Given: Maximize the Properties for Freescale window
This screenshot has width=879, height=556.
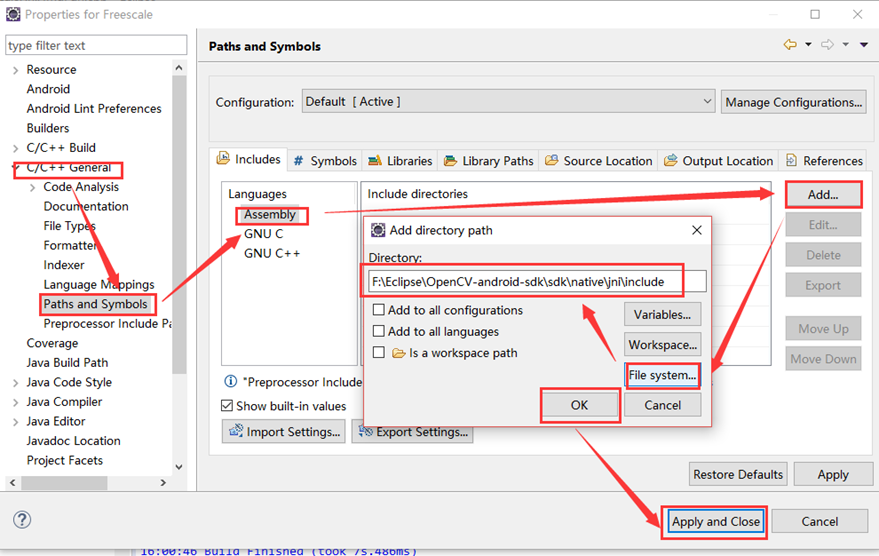Looking at the screenshot, I should coord(815,14).
